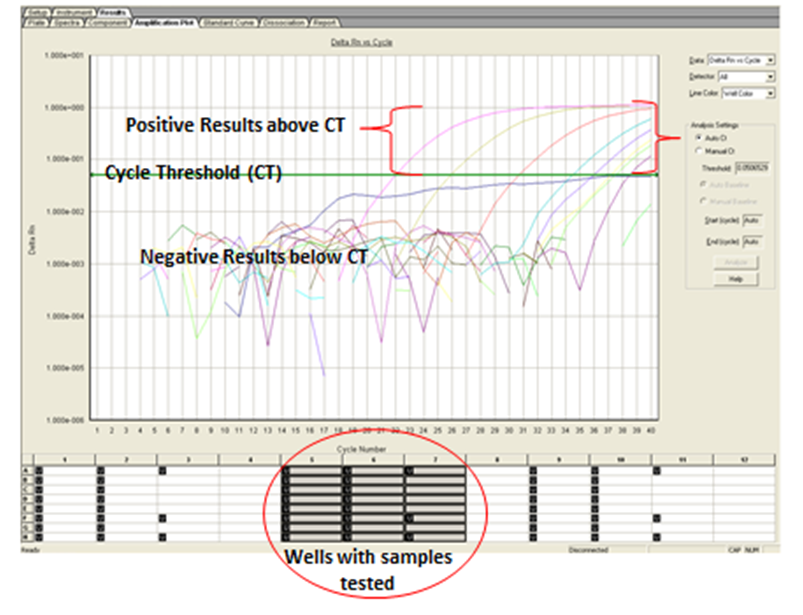This screenshot has width=803, height=615.
Task: Open the Dissociation tab
Action: click(x=281, y=20)
